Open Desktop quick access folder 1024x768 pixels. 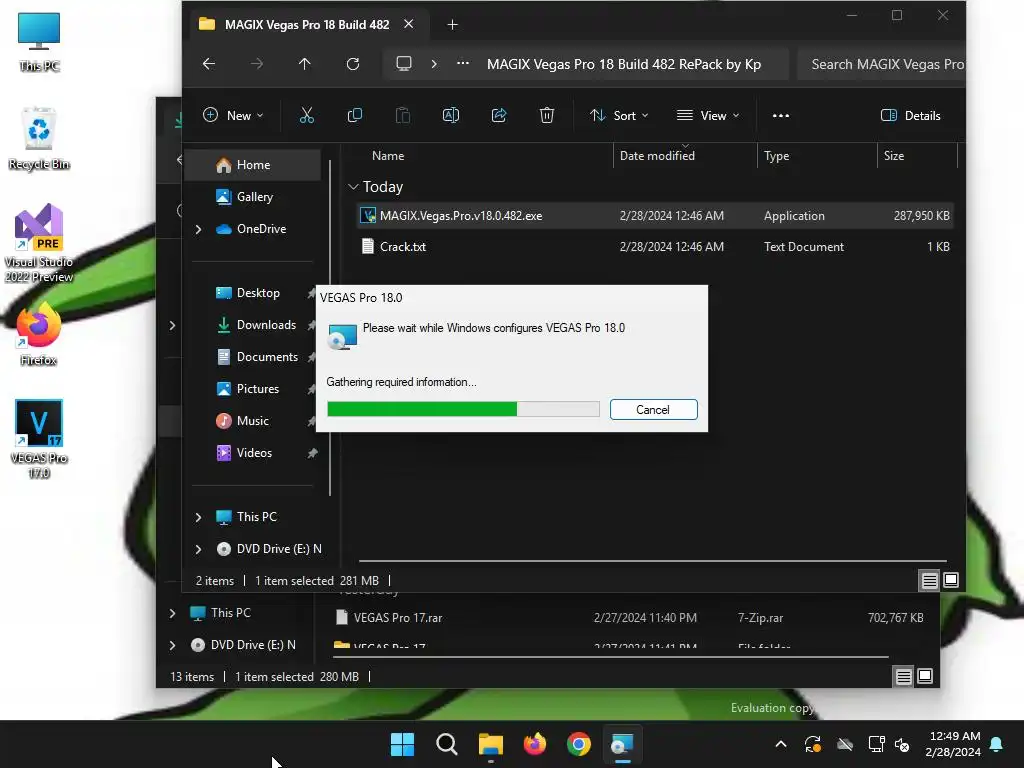point(258,293)
